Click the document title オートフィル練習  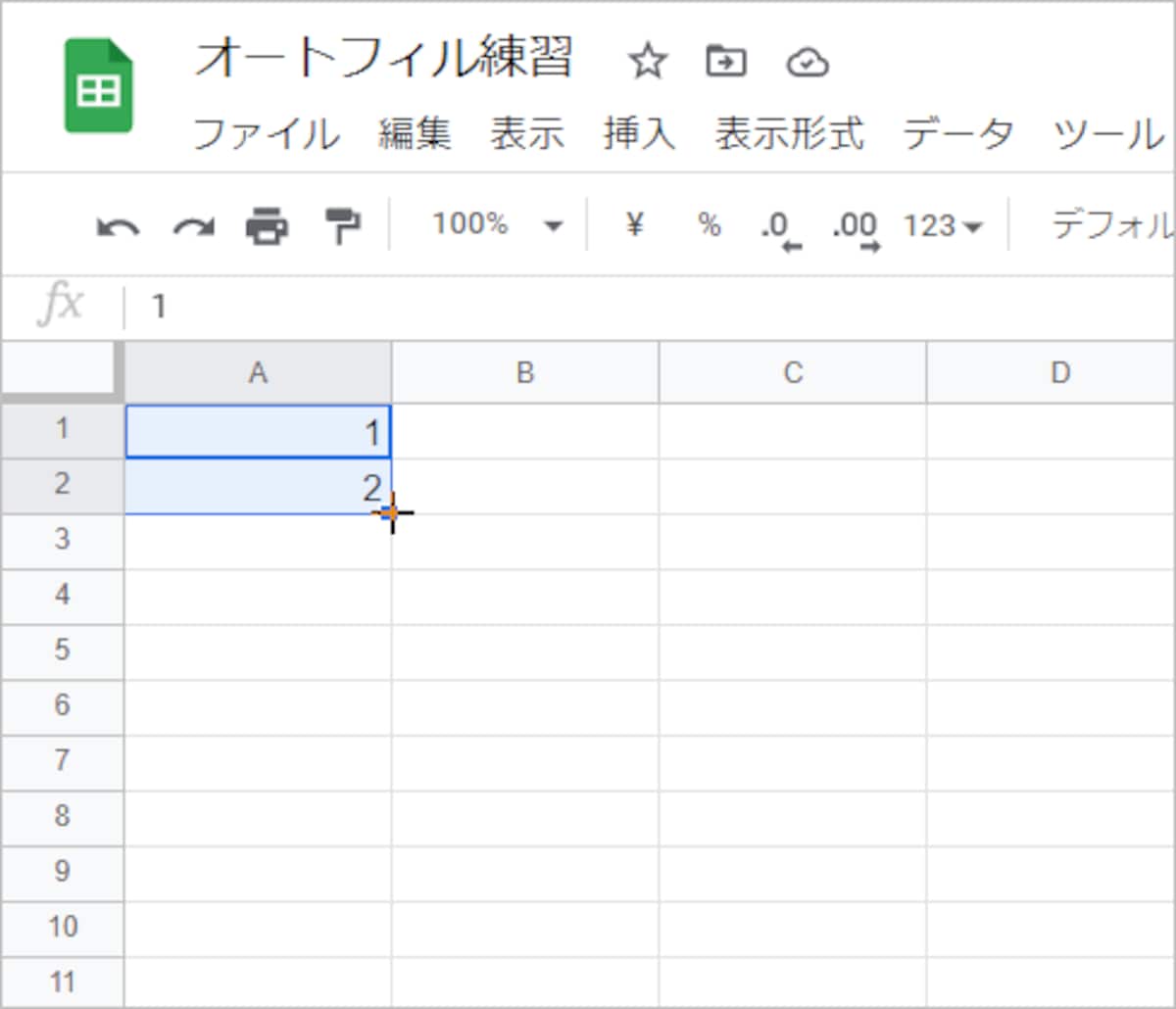pos(383,59)
